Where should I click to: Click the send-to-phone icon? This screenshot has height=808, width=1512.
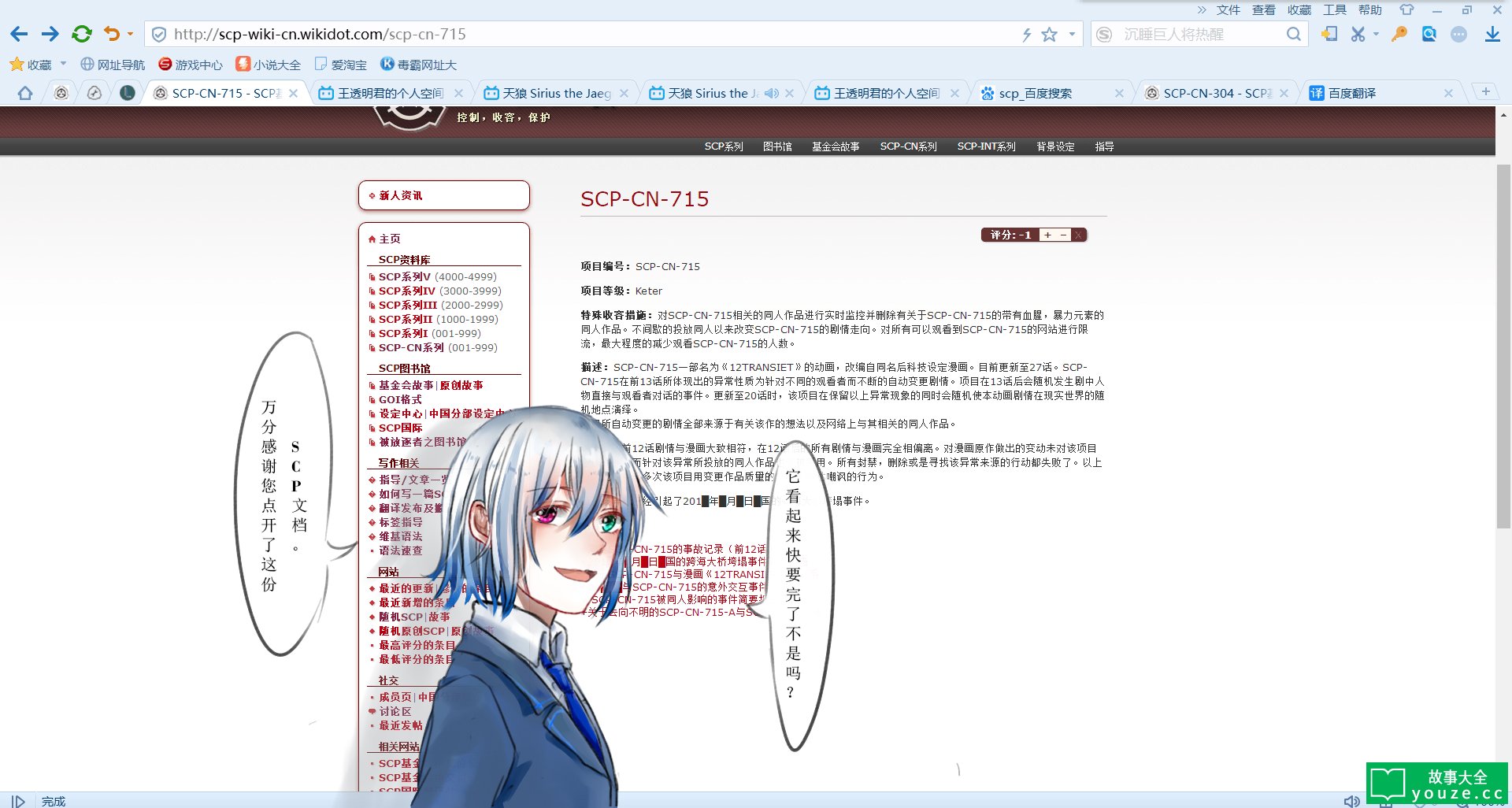point(1329,34)
